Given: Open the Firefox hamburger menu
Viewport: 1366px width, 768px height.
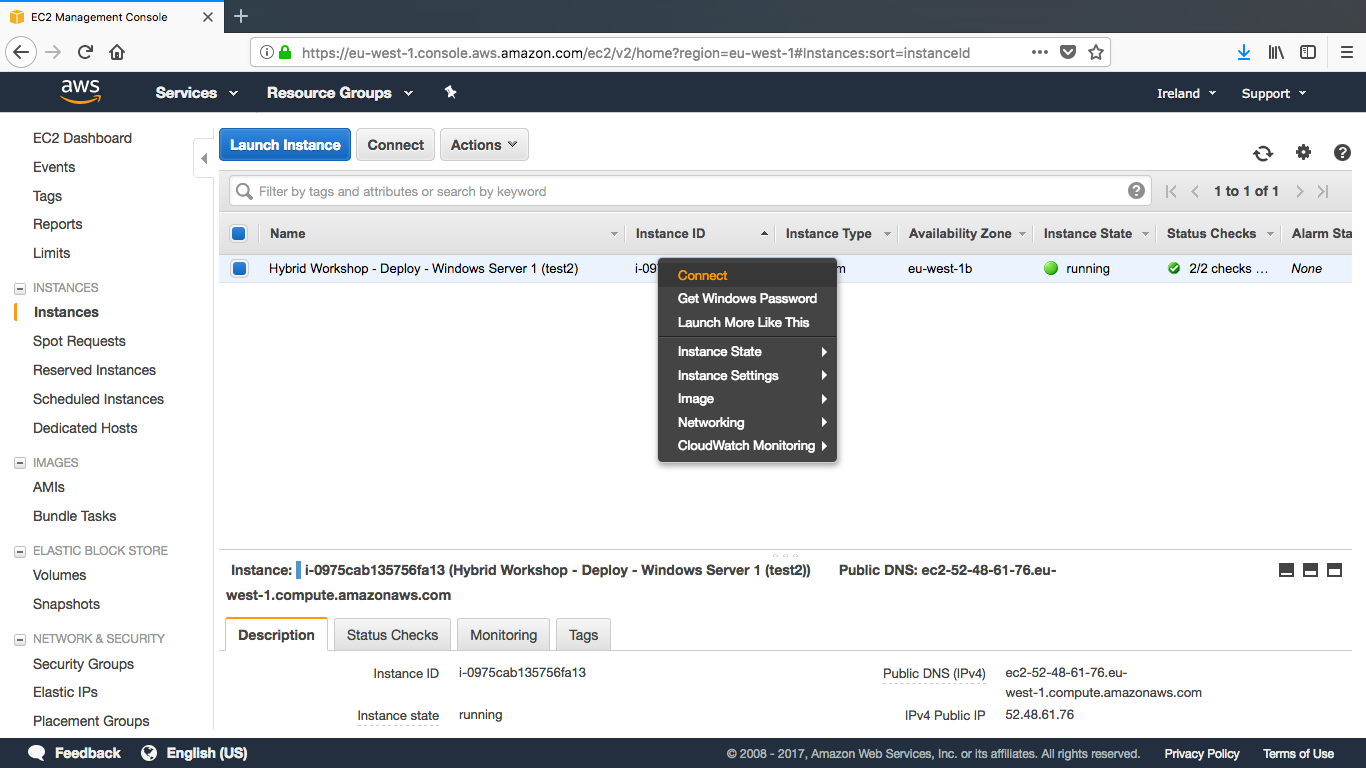Looking at the screenshot, I should pos(1345,52).
